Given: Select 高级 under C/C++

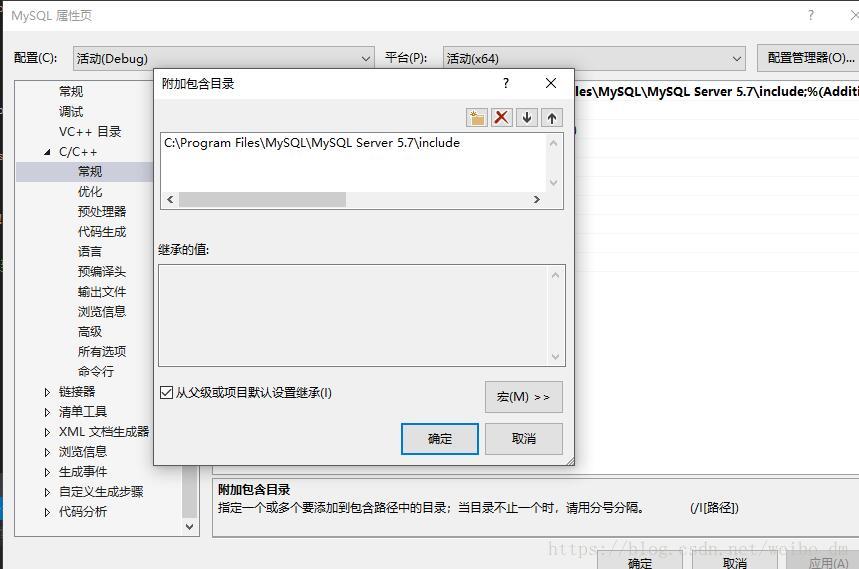Looking at the screenshot, I should pos(90,331).
